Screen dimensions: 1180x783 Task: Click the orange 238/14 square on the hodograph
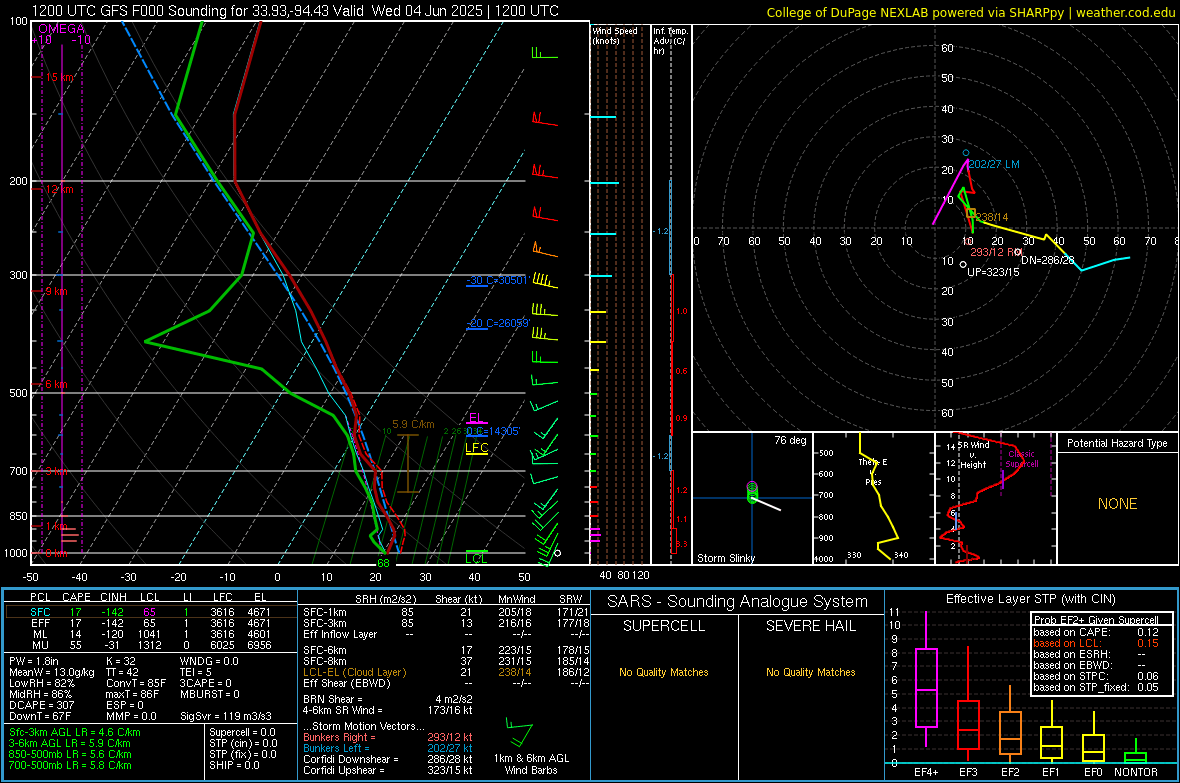pos(972,213)
